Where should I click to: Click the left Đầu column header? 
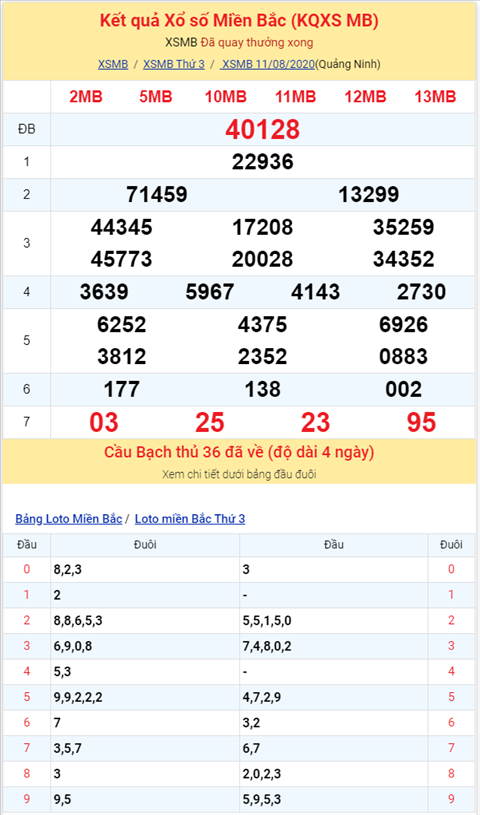click(27, 545)
